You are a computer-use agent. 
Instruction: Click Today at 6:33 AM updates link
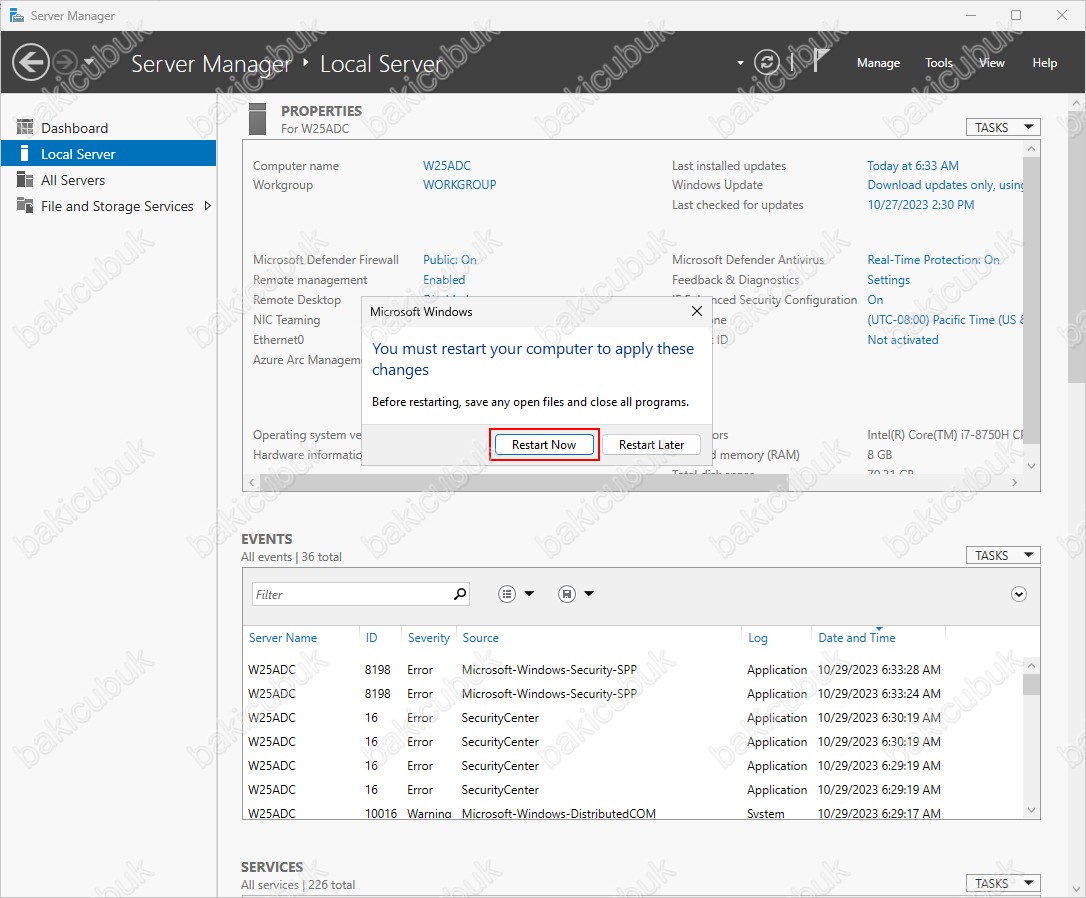[x=913, y=165]
